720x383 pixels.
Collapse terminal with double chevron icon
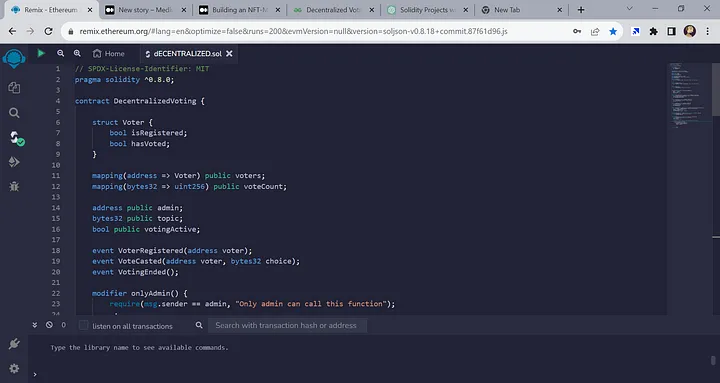(x=34, y=325)
